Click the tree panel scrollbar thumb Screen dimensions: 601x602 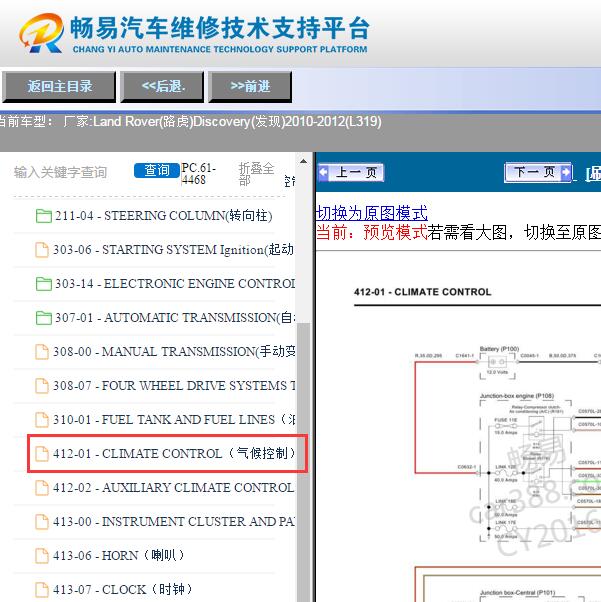pyautogui.click(x=303, y=461)
